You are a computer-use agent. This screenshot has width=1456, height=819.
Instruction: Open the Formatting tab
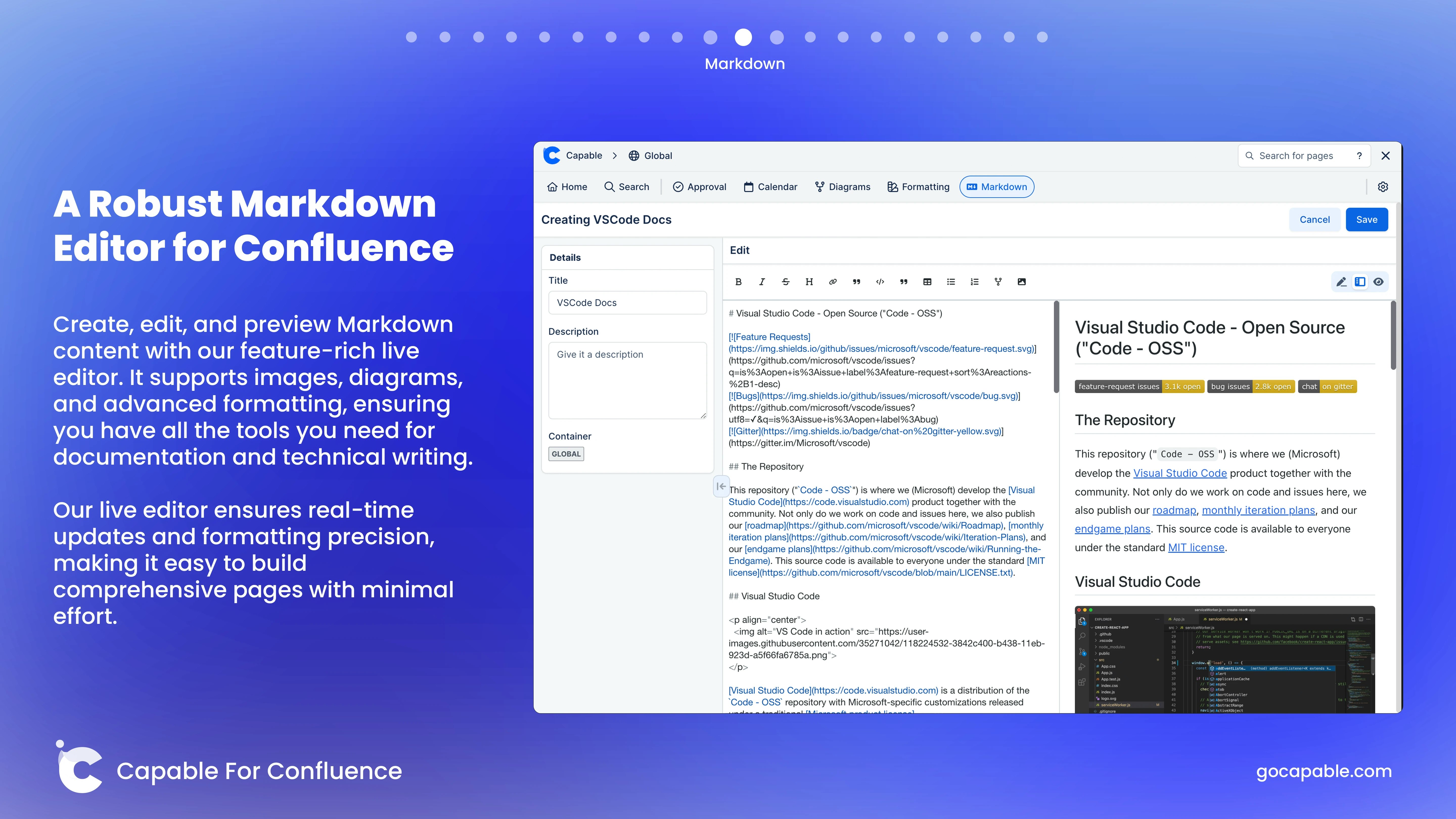coord(919,187)
